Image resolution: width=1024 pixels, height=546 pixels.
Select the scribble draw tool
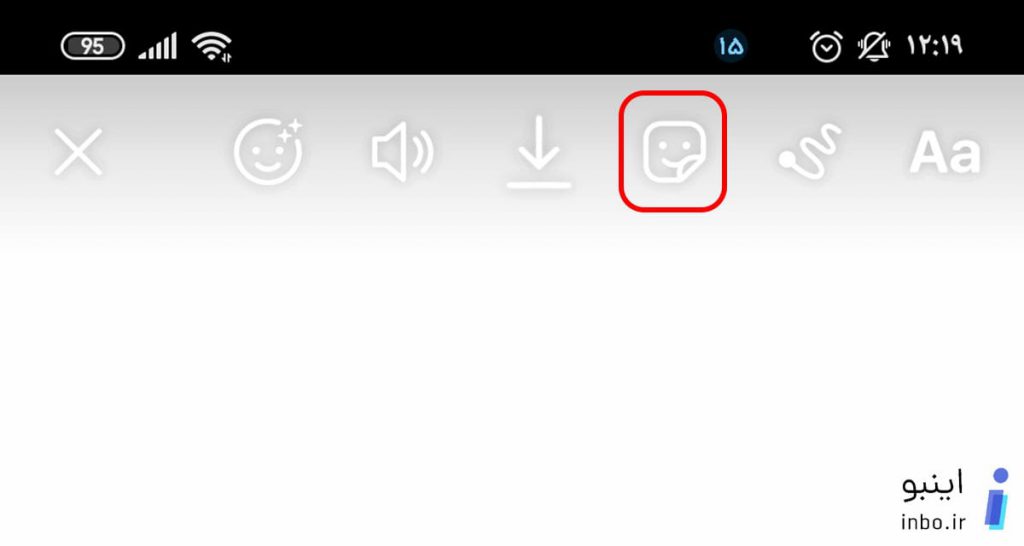point(810,152)
